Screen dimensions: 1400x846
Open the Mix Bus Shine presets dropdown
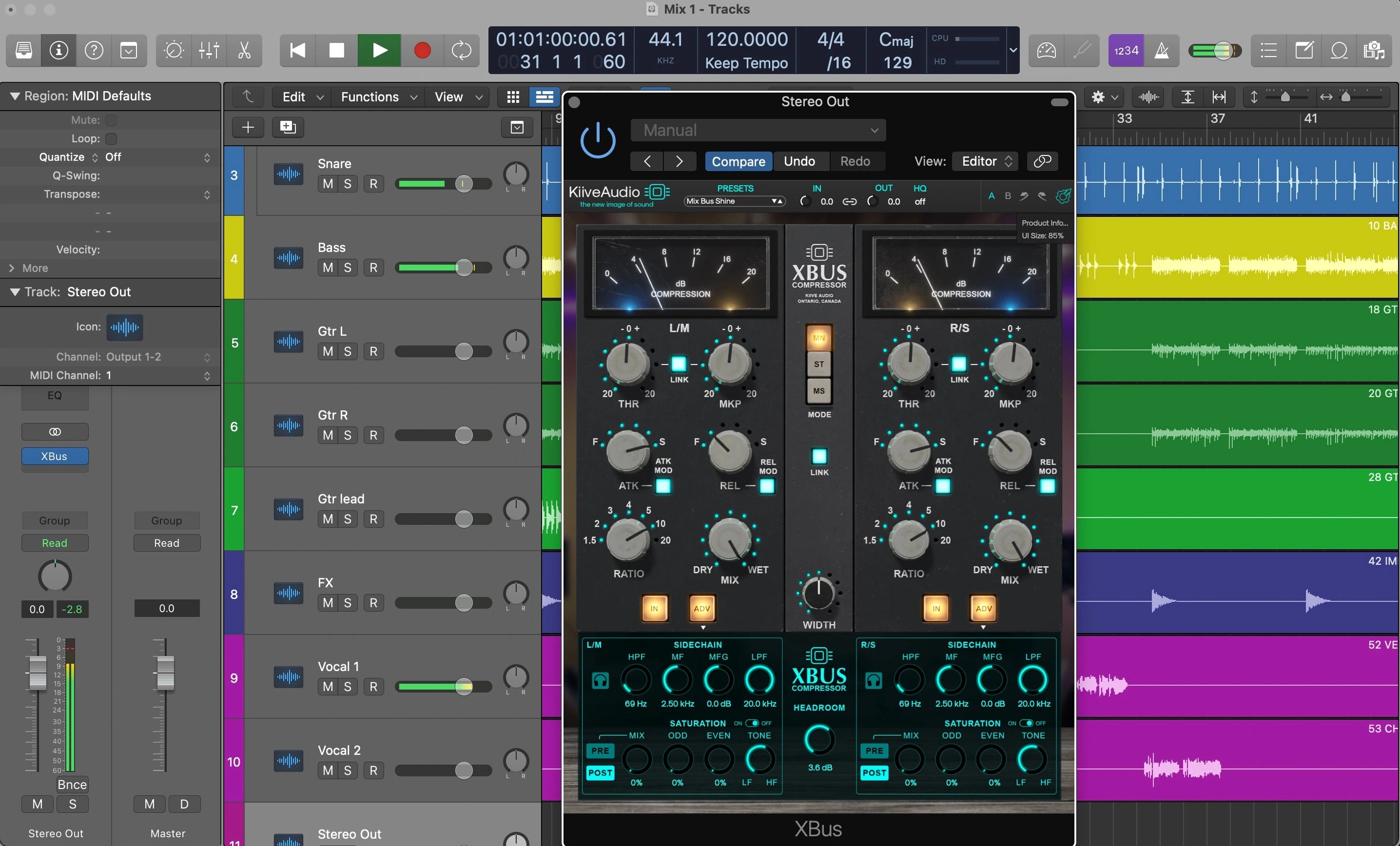(x=734, y=201)
